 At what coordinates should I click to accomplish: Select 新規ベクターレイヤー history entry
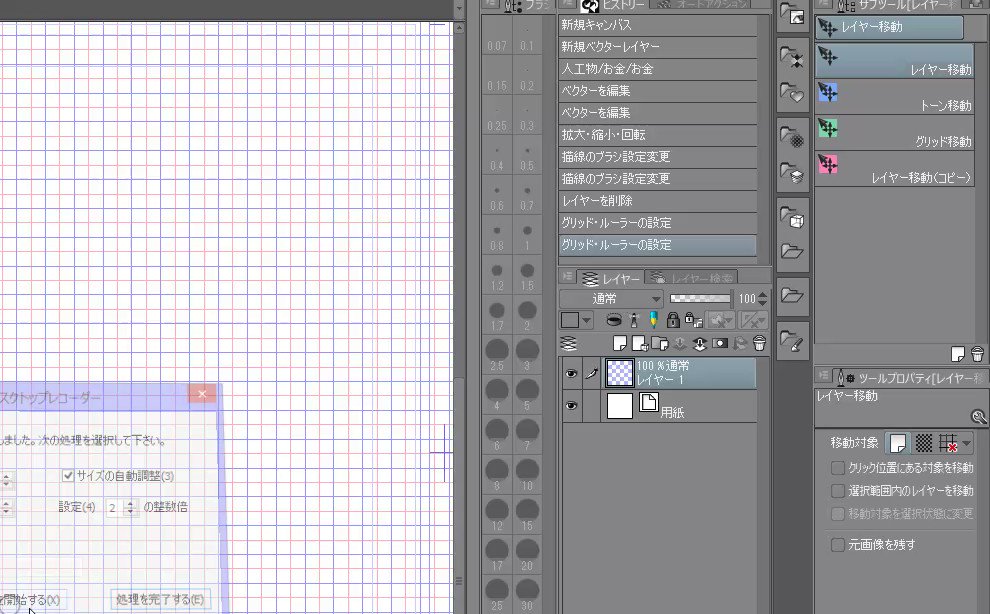(657, 47)
